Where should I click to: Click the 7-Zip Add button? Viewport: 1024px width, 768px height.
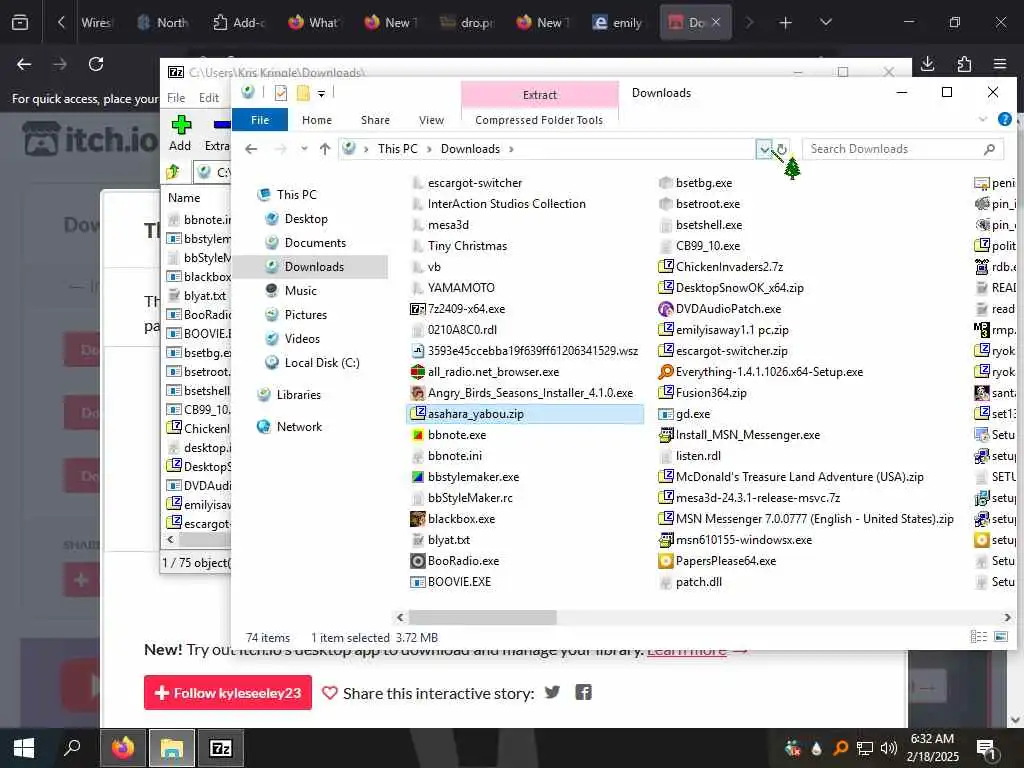tap(180, 133)
